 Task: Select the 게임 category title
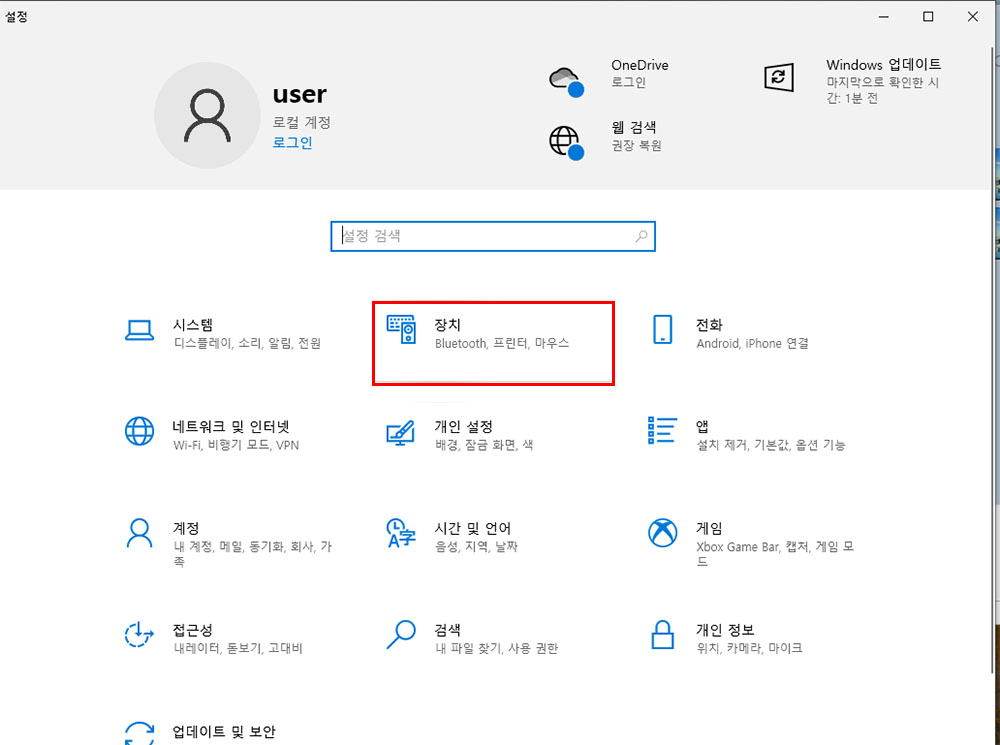click(709, 528)
